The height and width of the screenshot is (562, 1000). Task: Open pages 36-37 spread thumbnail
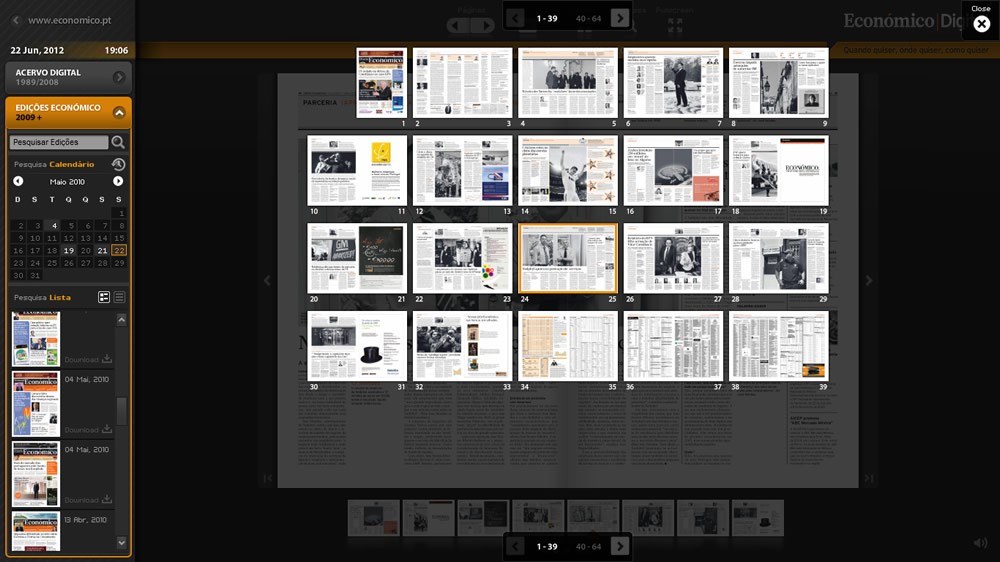coord(673,346)
